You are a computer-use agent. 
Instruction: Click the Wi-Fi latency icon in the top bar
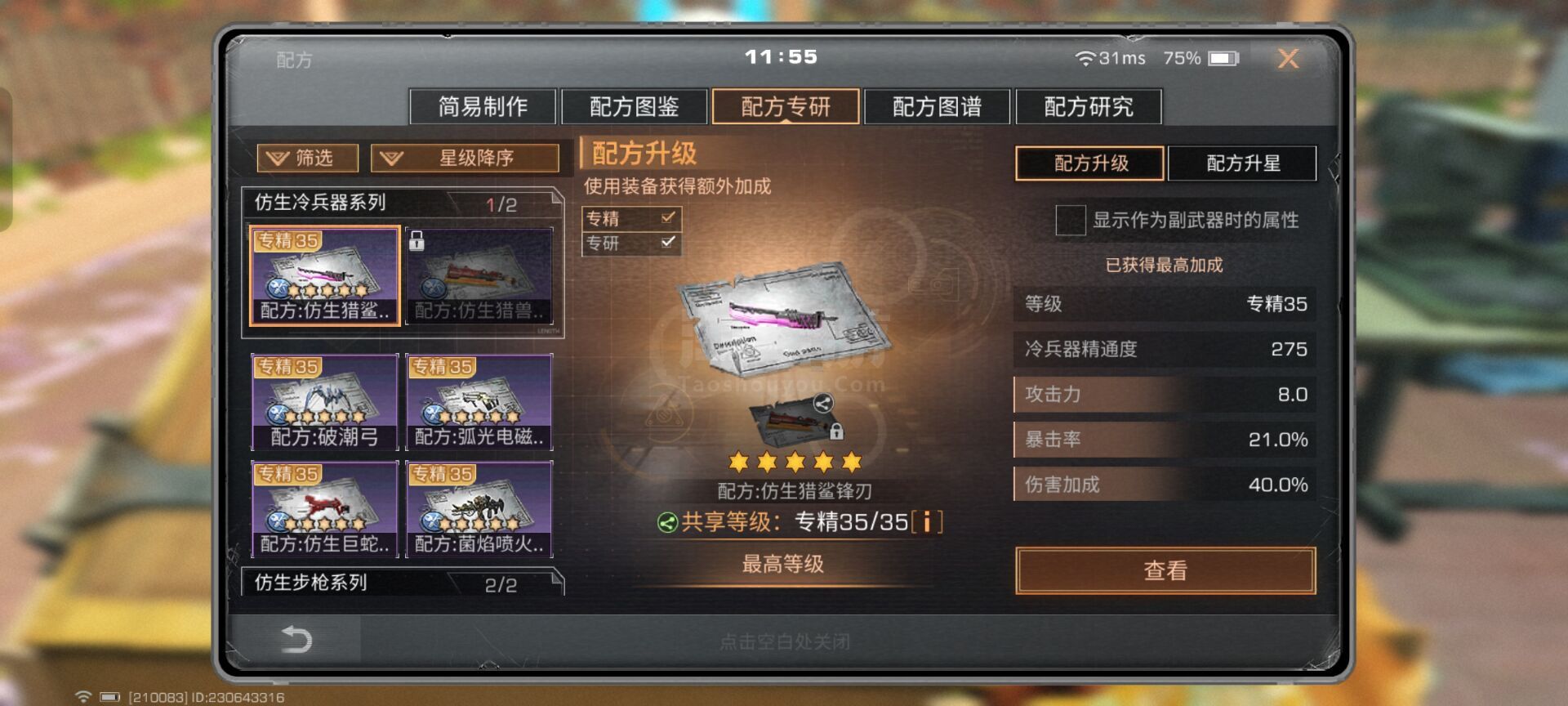1085,58
